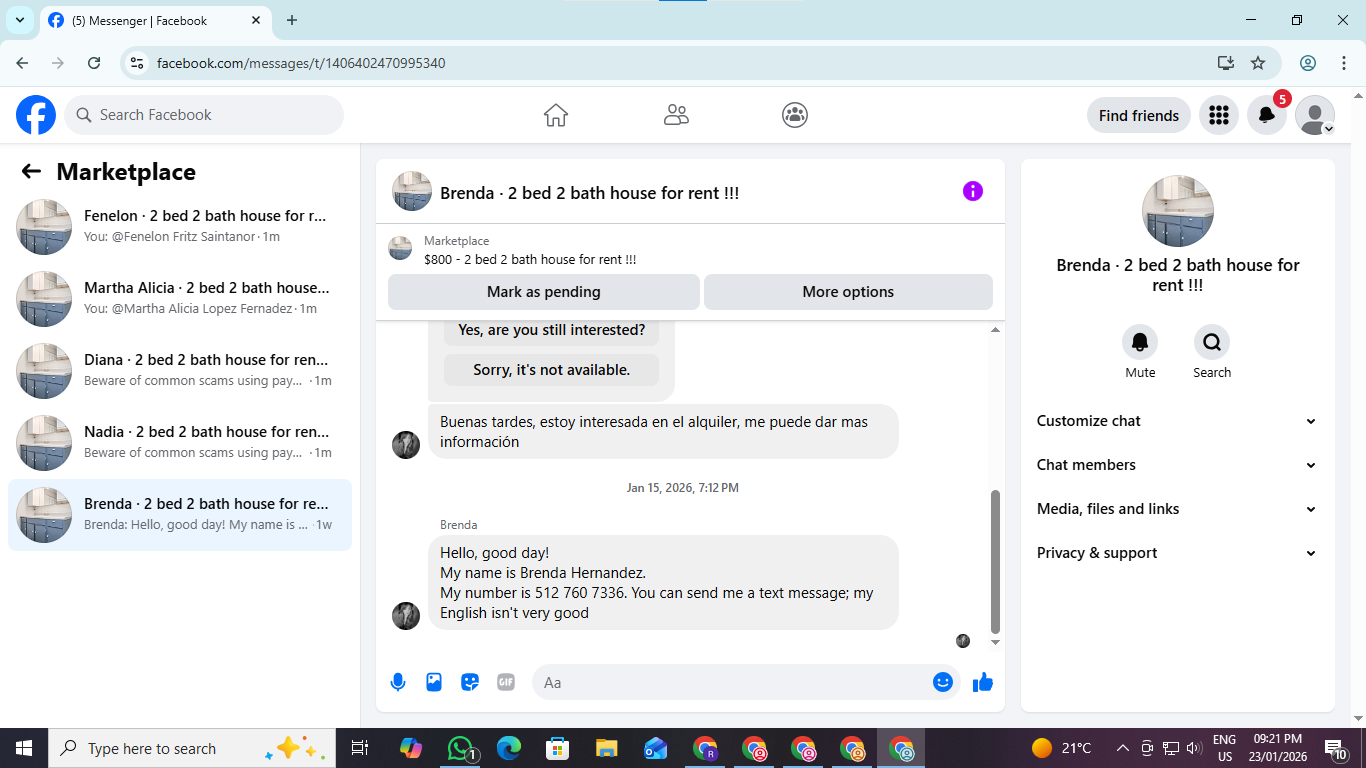Choose a sticker icon
Image resolution: width=1366 pixels, height=768 pixels.
(x=470, y=682)
